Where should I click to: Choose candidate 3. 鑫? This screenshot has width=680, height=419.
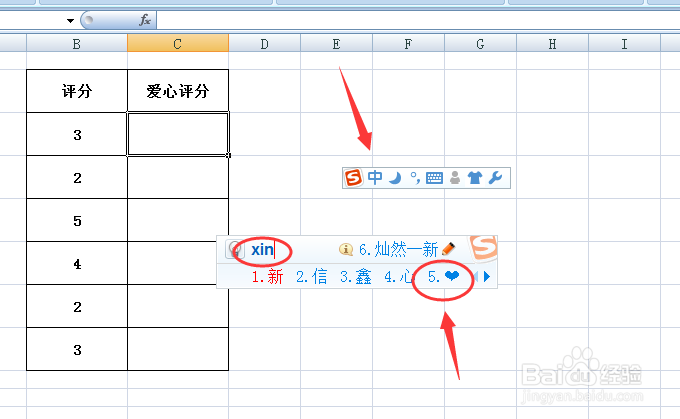(356, 276)
